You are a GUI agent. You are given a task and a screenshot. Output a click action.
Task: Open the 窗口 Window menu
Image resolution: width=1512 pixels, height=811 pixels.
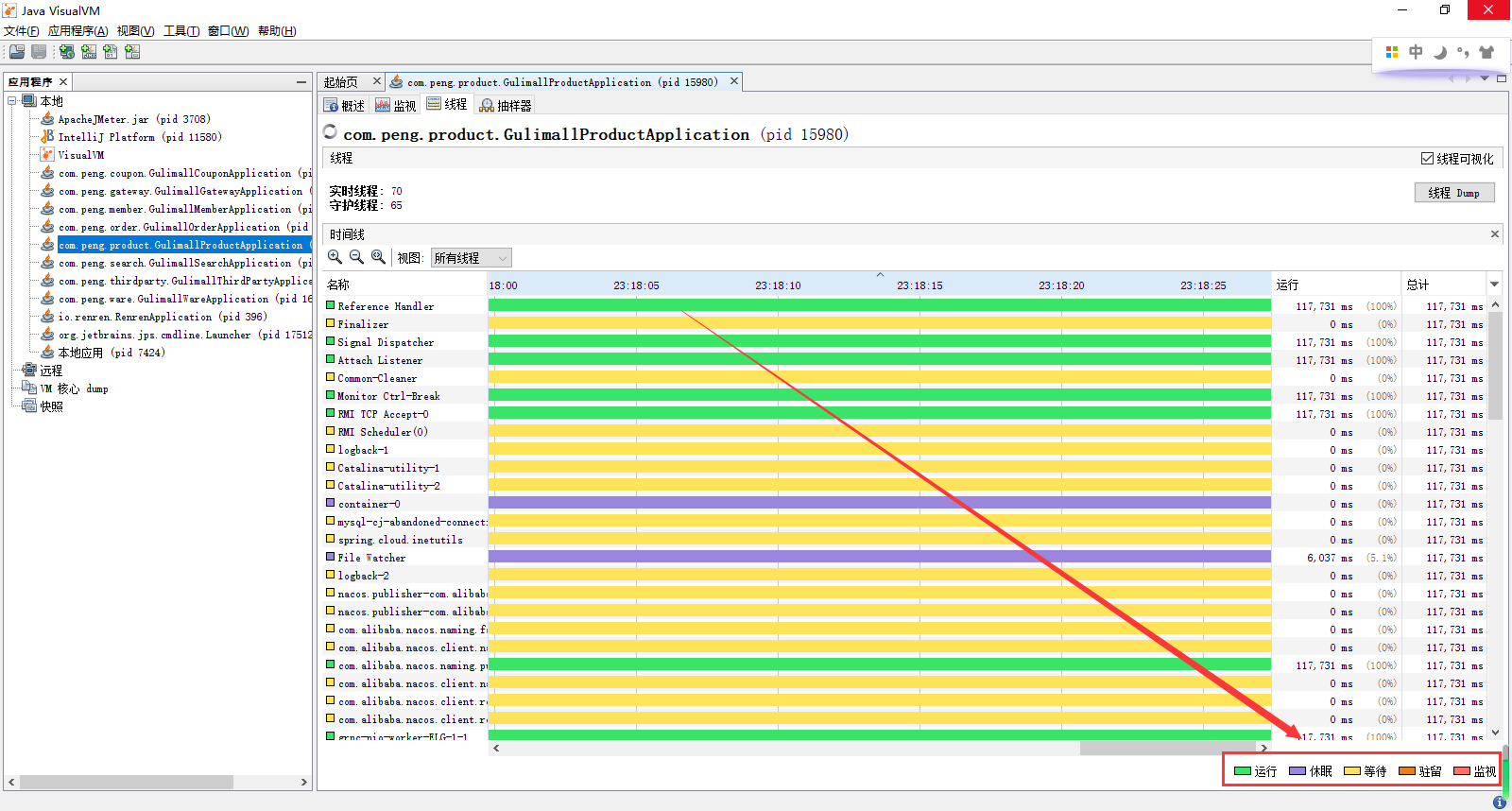[229, 31]
